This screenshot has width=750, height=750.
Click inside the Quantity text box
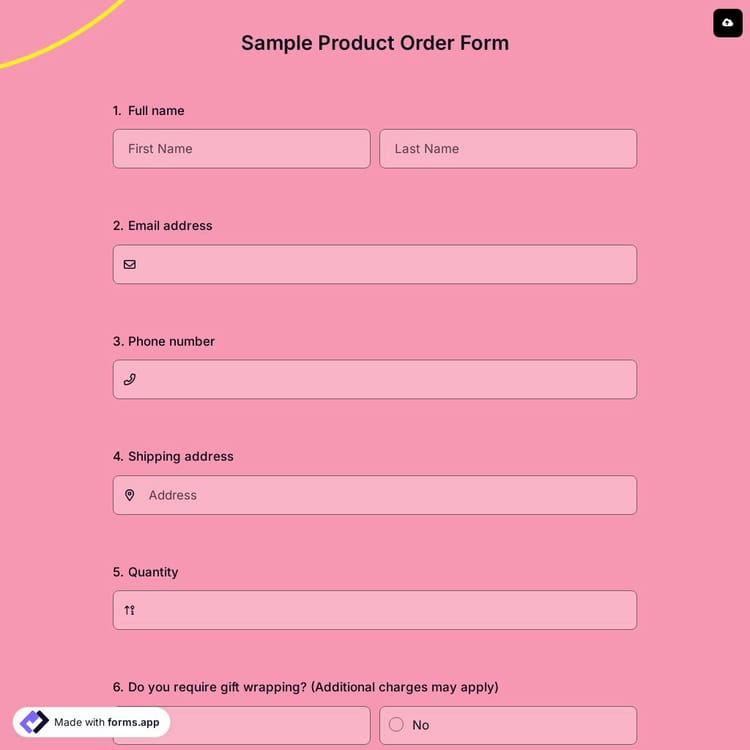tap(385, 610)
